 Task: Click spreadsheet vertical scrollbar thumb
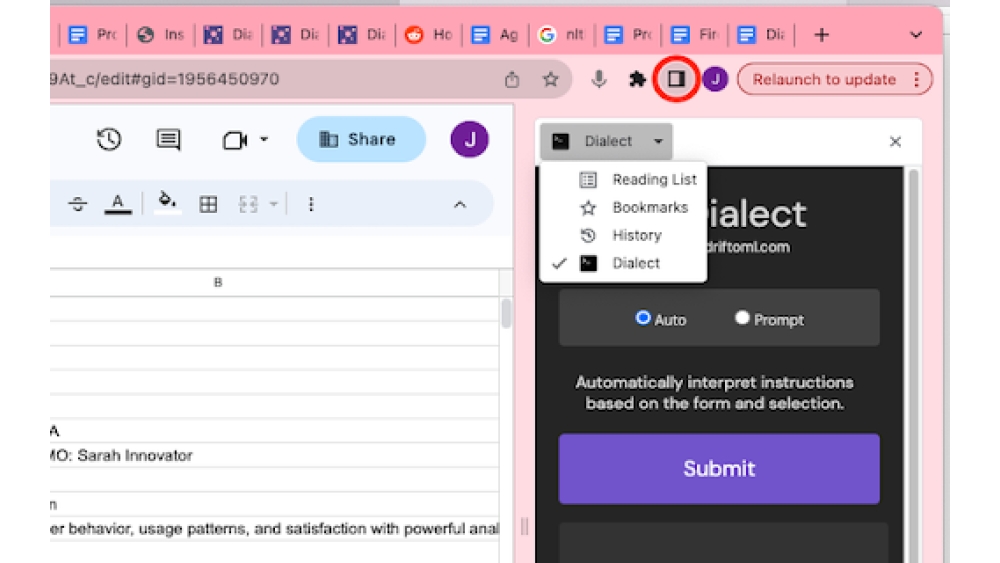pyautogui.click(x=506, y=313)
